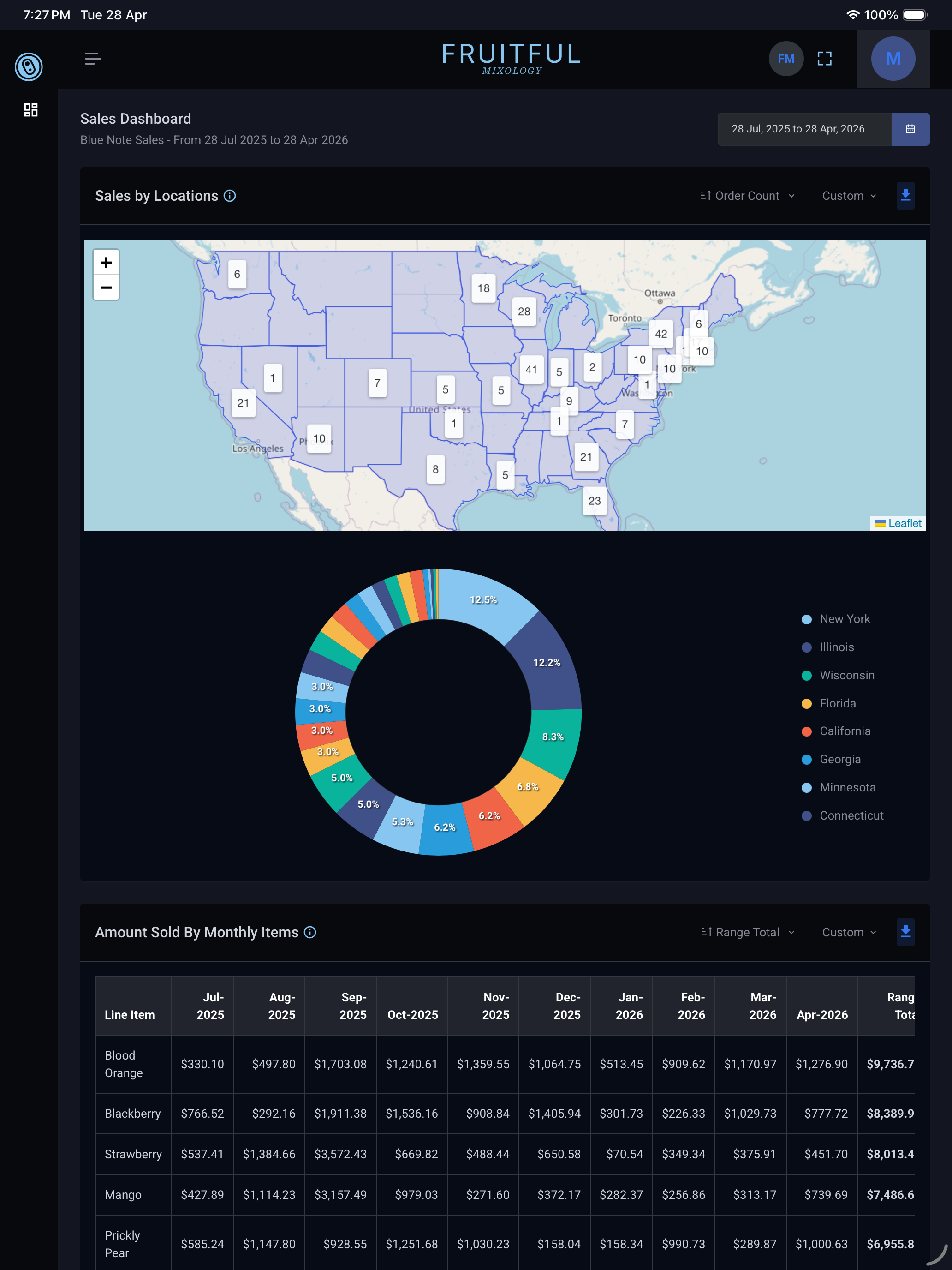Click the 12.2% donut chart slice

[x=547, y=663]
